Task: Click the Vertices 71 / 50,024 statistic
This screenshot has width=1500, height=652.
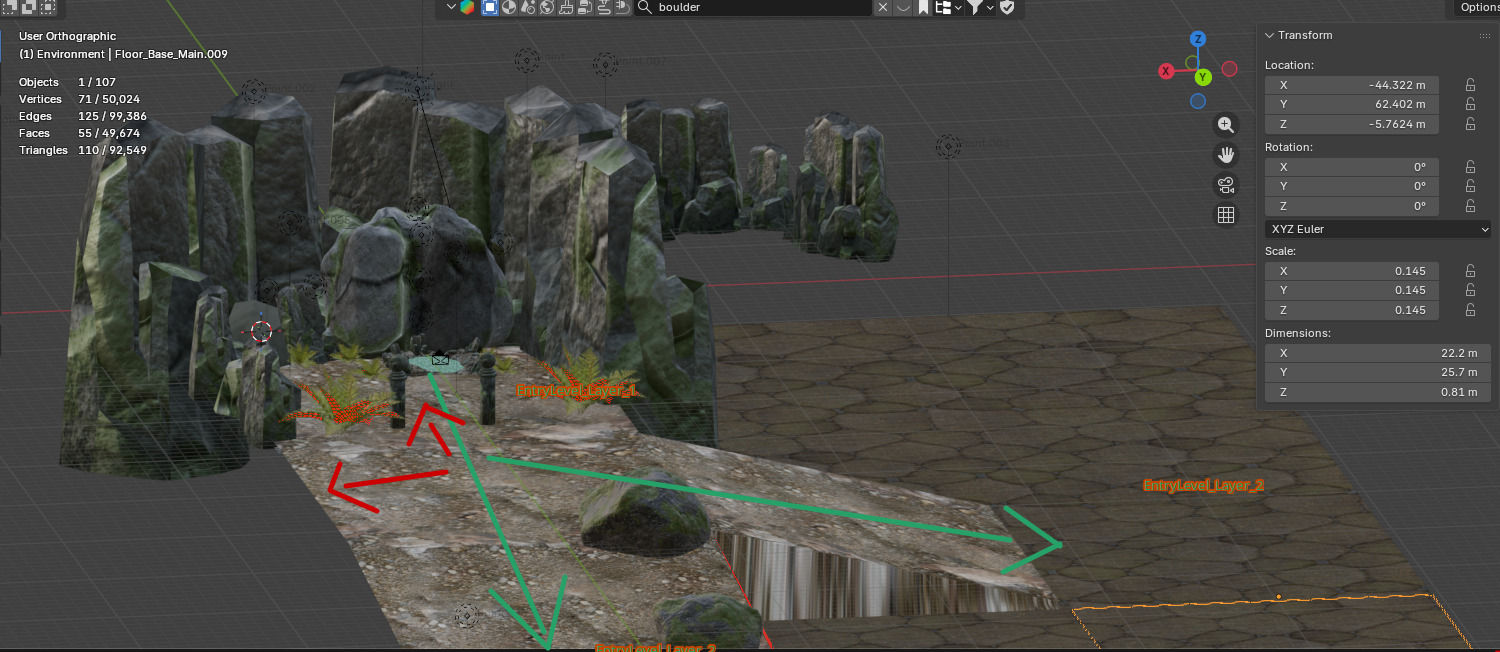Action: [79, 99]
